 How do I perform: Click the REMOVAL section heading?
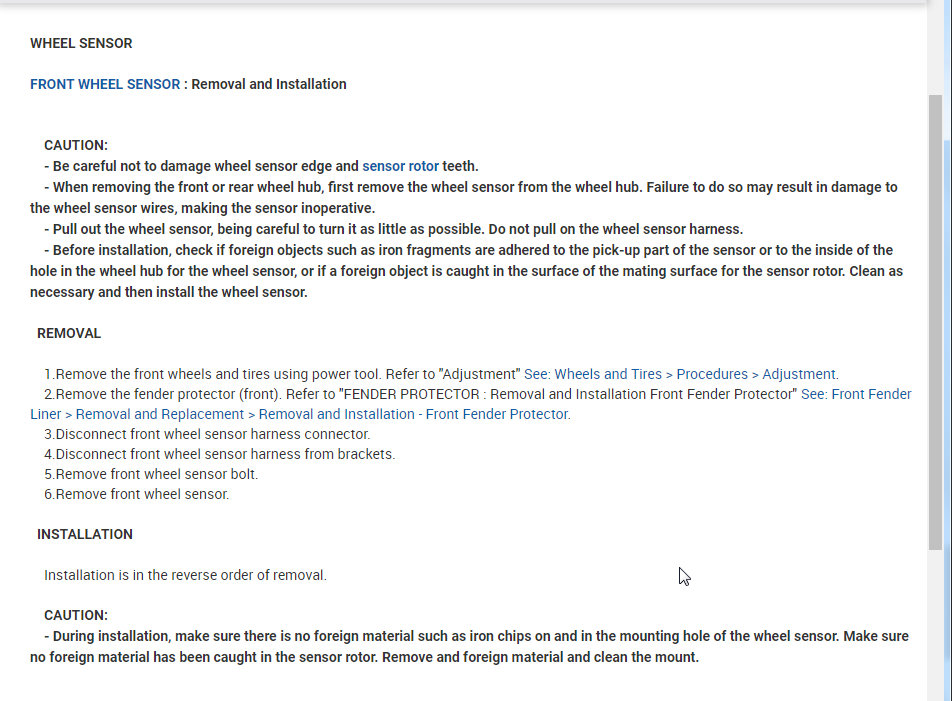click(x=69, y=333)
